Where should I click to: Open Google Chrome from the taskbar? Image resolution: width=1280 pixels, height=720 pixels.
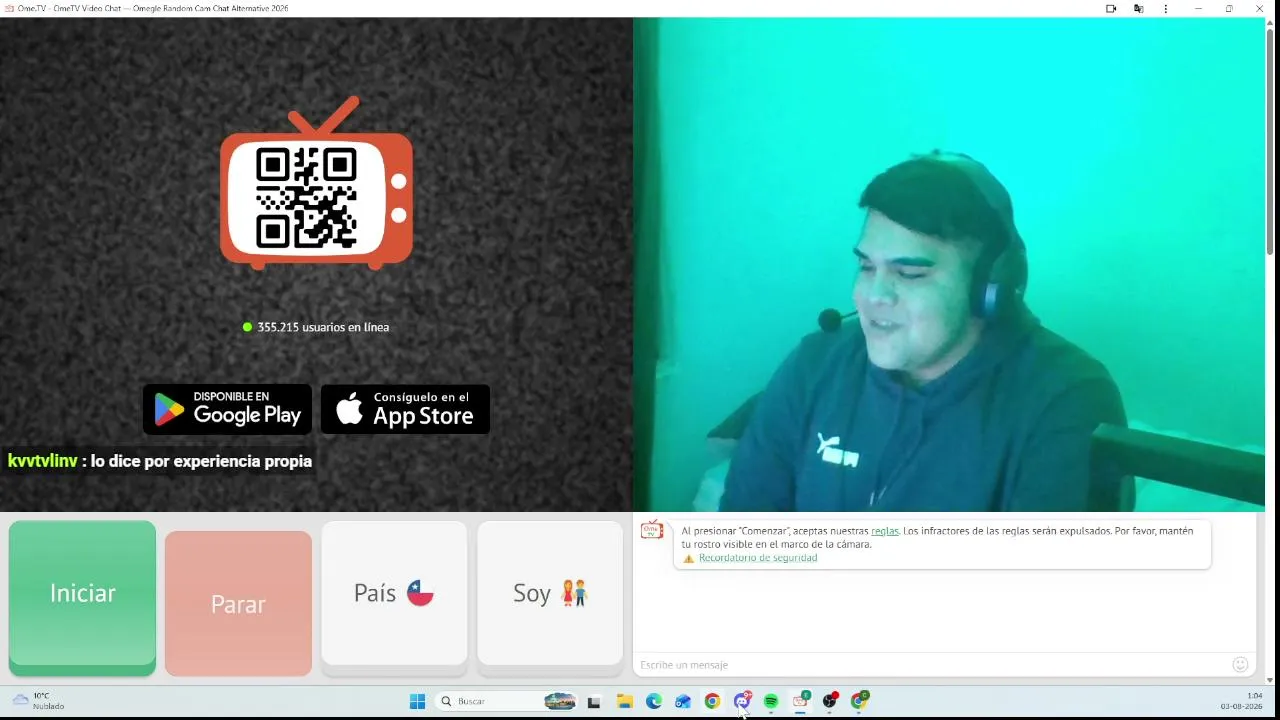pos(712,702)
